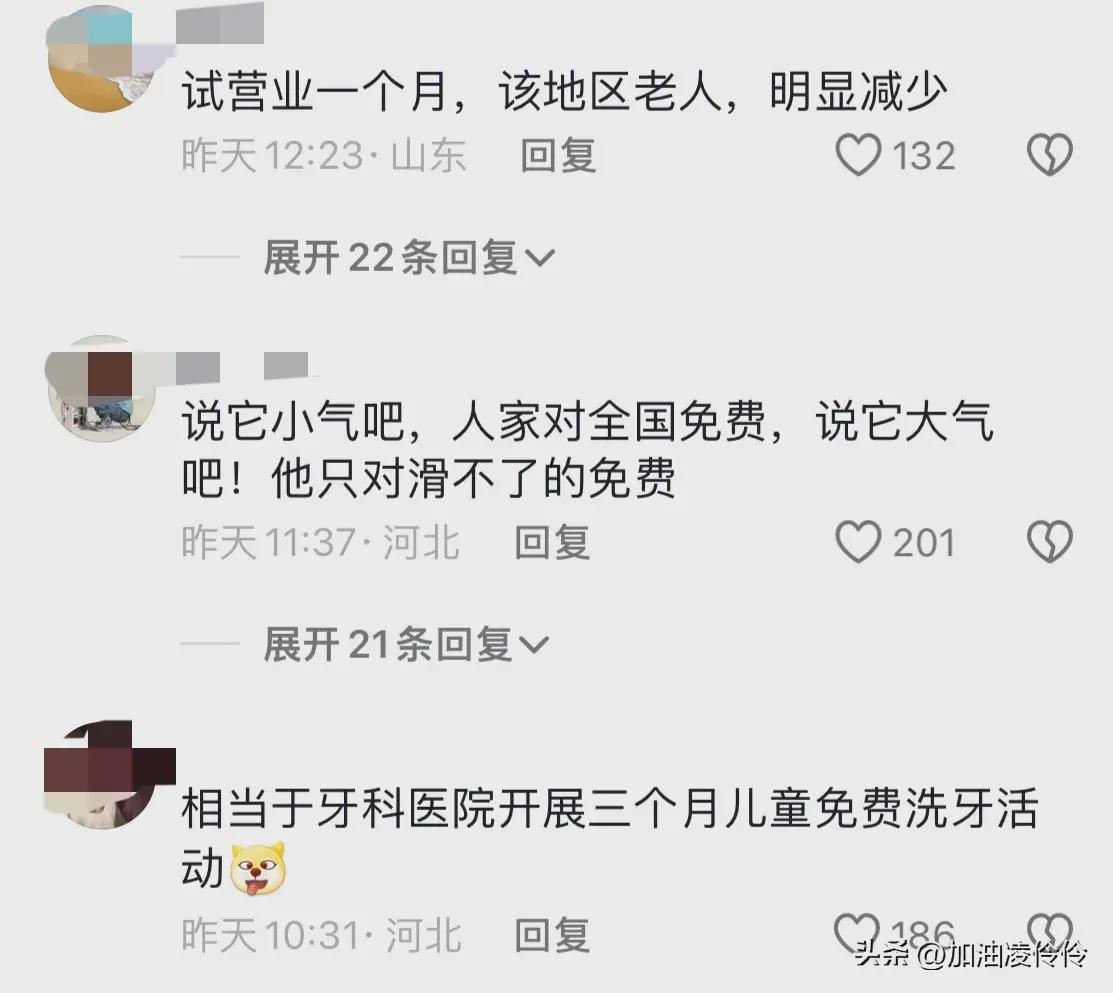The height and width of the screenshot is (993, 1113).
Task: Reply to the 昨天11:37 河北 comment
Action: [552, 543]
